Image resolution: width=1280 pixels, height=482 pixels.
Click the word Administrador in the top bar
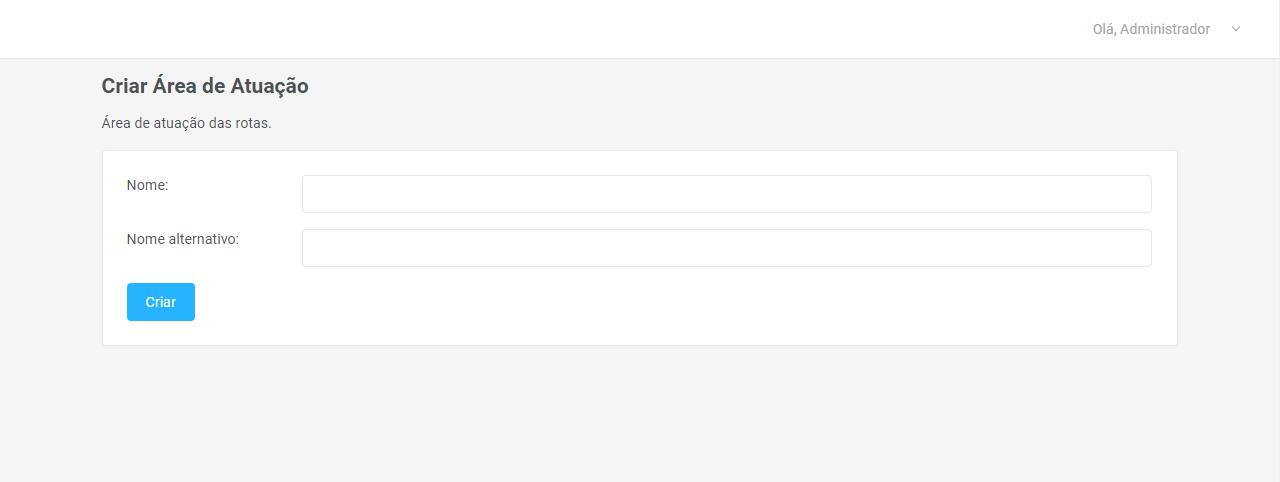click(1165, 29)
